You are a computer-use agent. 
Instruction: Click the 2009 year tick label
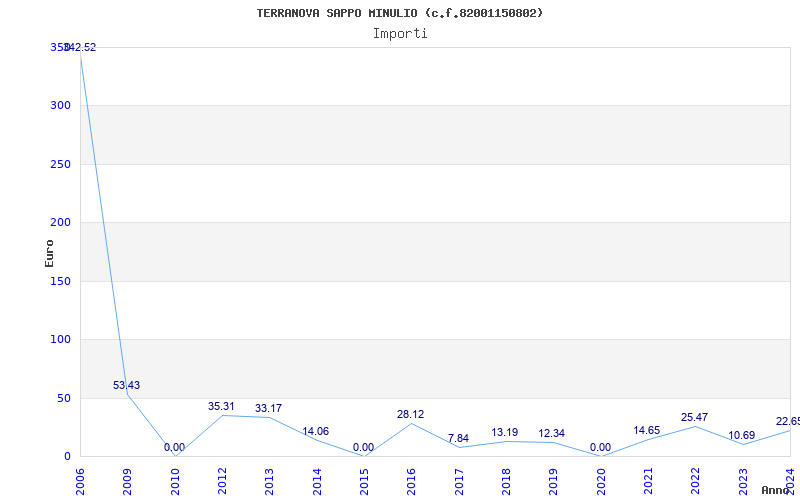pyautogui.click(x=127, y=482)
